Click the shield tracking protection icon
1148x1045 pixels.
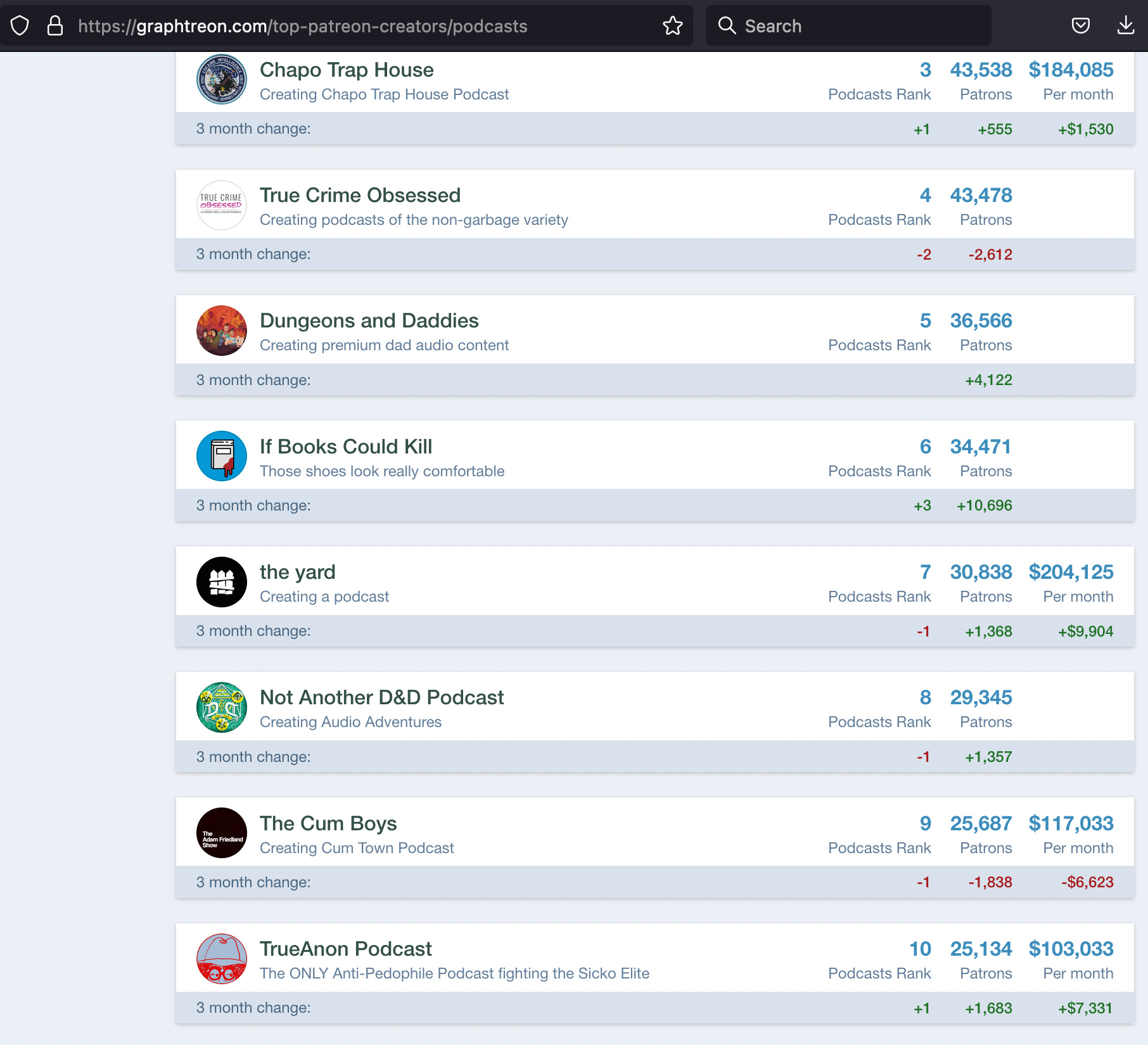pyautogui.click(x=20, y=26)
